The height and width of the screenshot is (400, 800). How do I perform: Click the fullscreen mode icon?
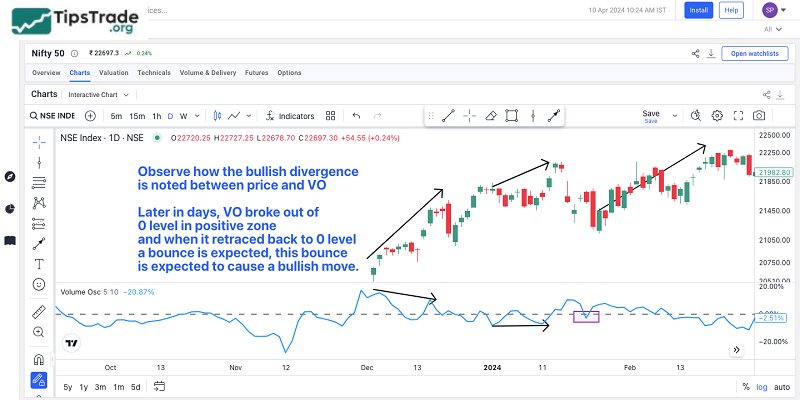click(x=738, y=116)
